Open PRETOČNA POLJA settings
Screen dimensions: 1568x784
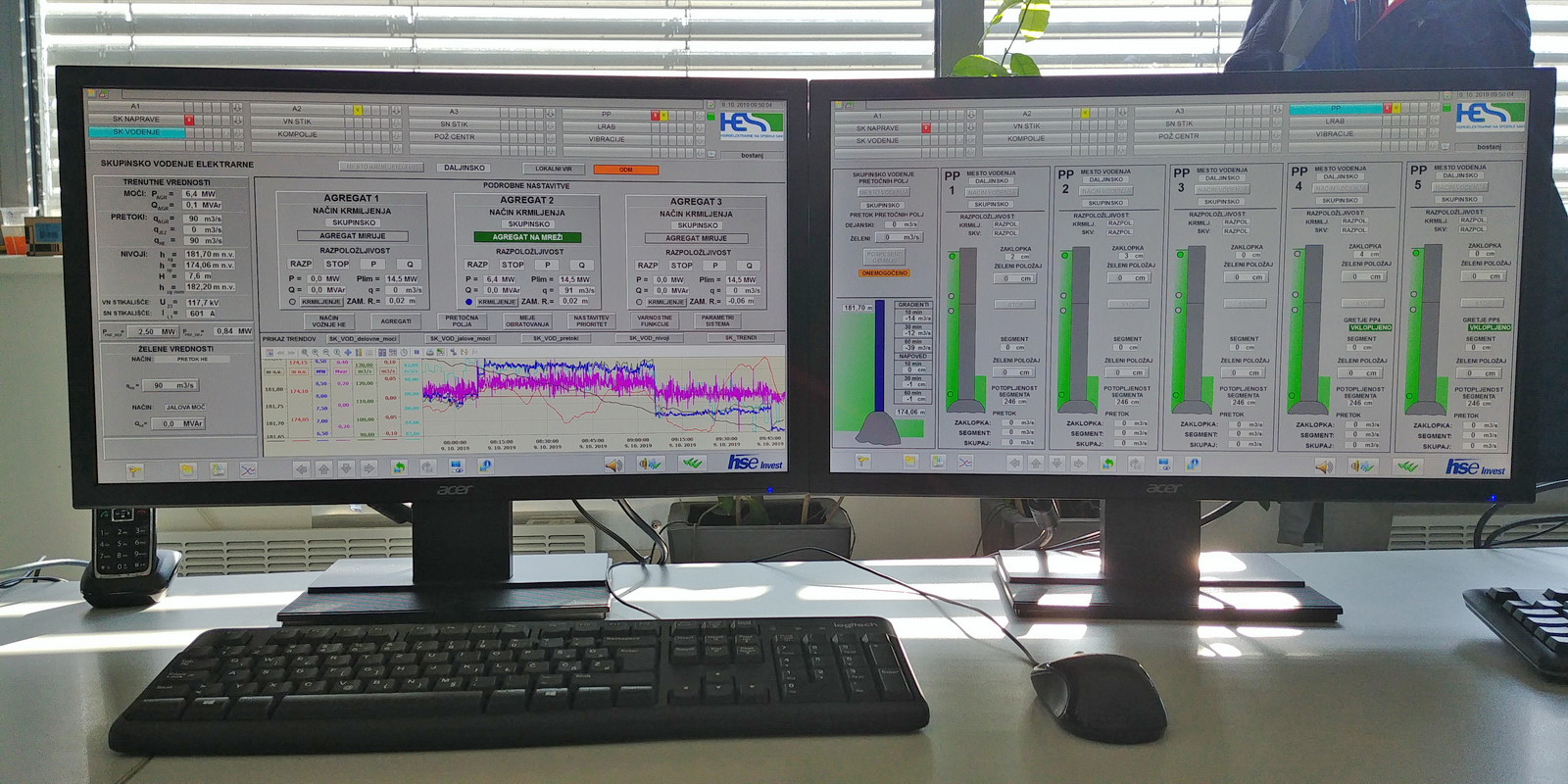point(462,320)
